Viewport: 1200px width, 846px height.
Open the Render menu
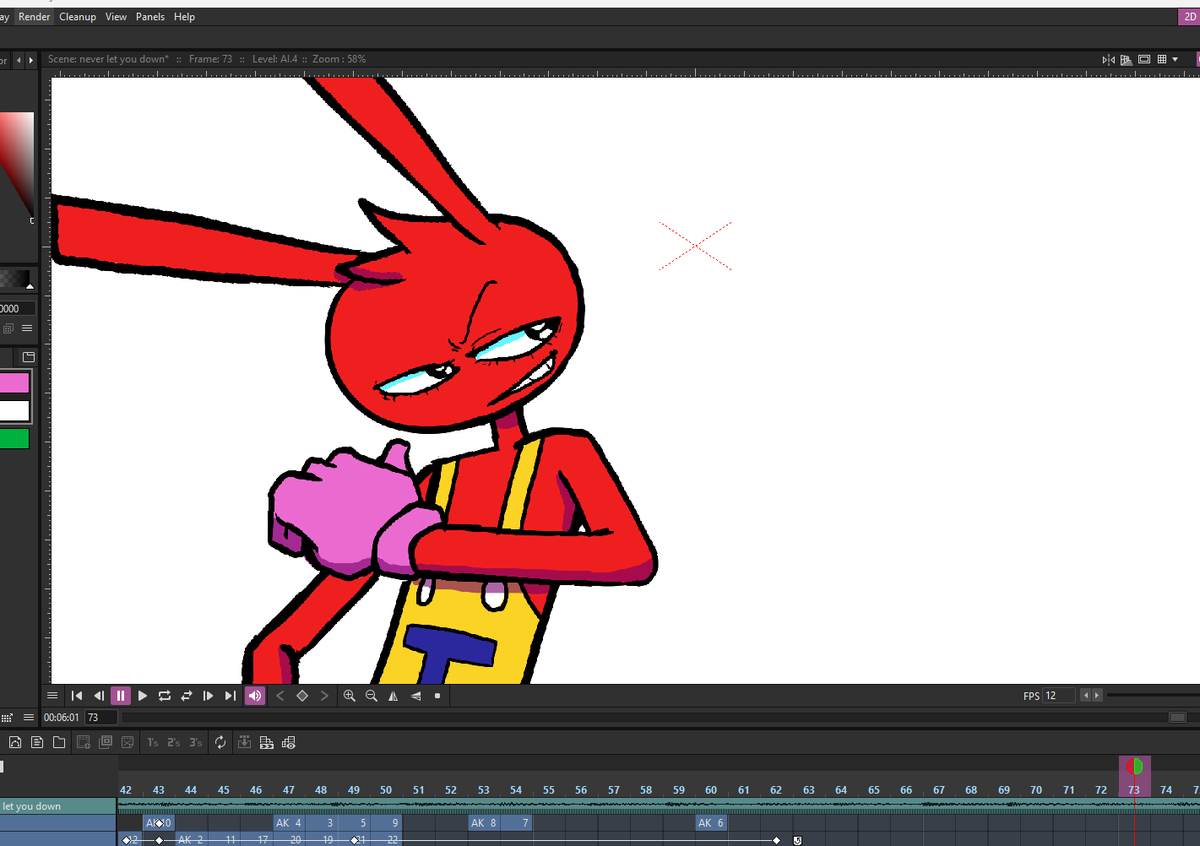[34, 17]
